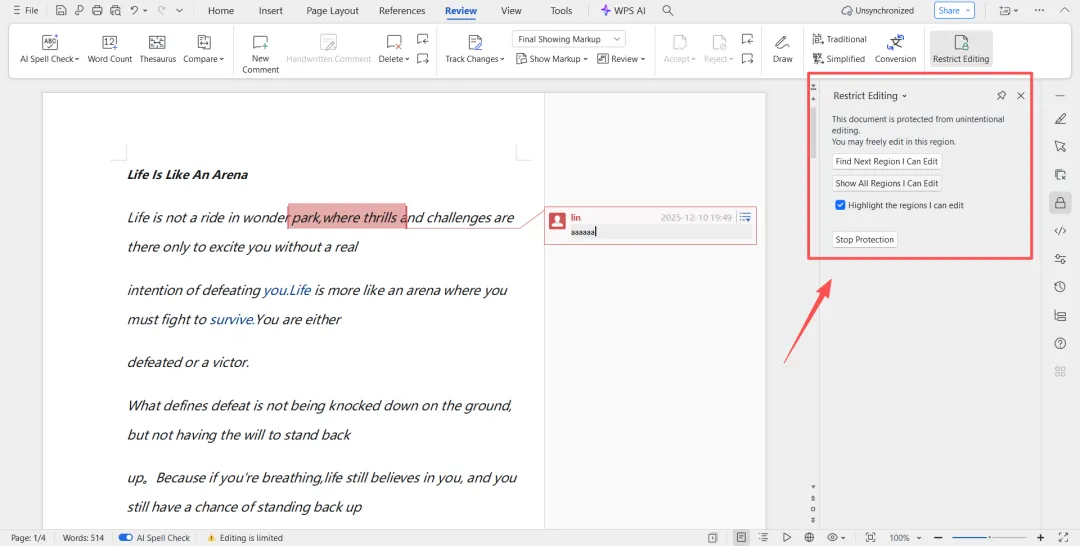Image resolution: width=1080 pixels, height=546 pixels.
Task: Expand the Show Markup menu
Action: (x=552, y=59)
